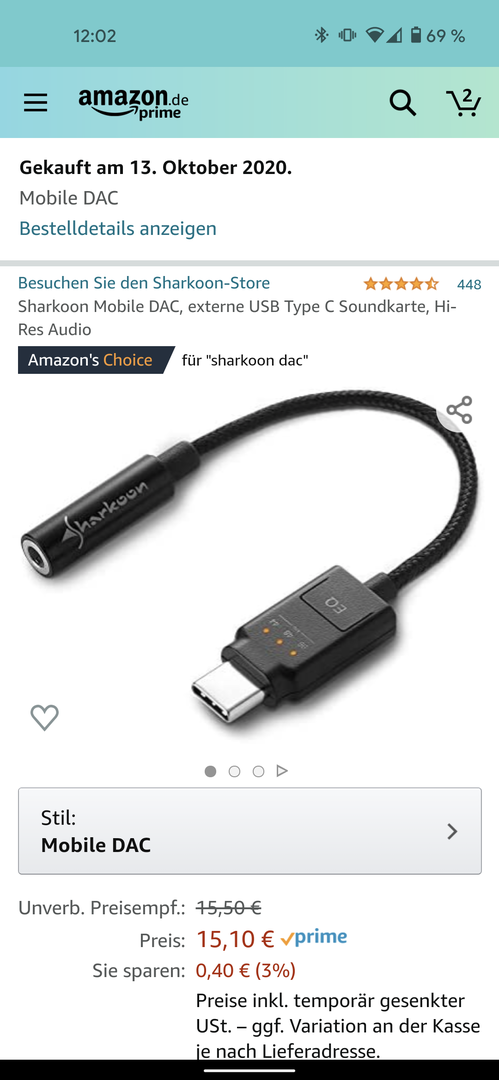Open the shopping cart with 2 items
Viewport: 499px width, 1080px height.
[x=464, y=102]
